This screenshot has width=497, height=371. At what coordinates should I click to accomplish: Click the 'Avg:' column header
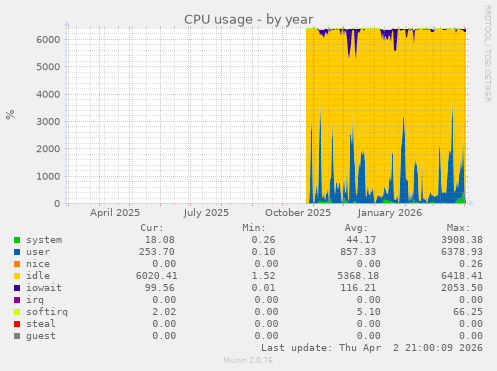(356, 228)
